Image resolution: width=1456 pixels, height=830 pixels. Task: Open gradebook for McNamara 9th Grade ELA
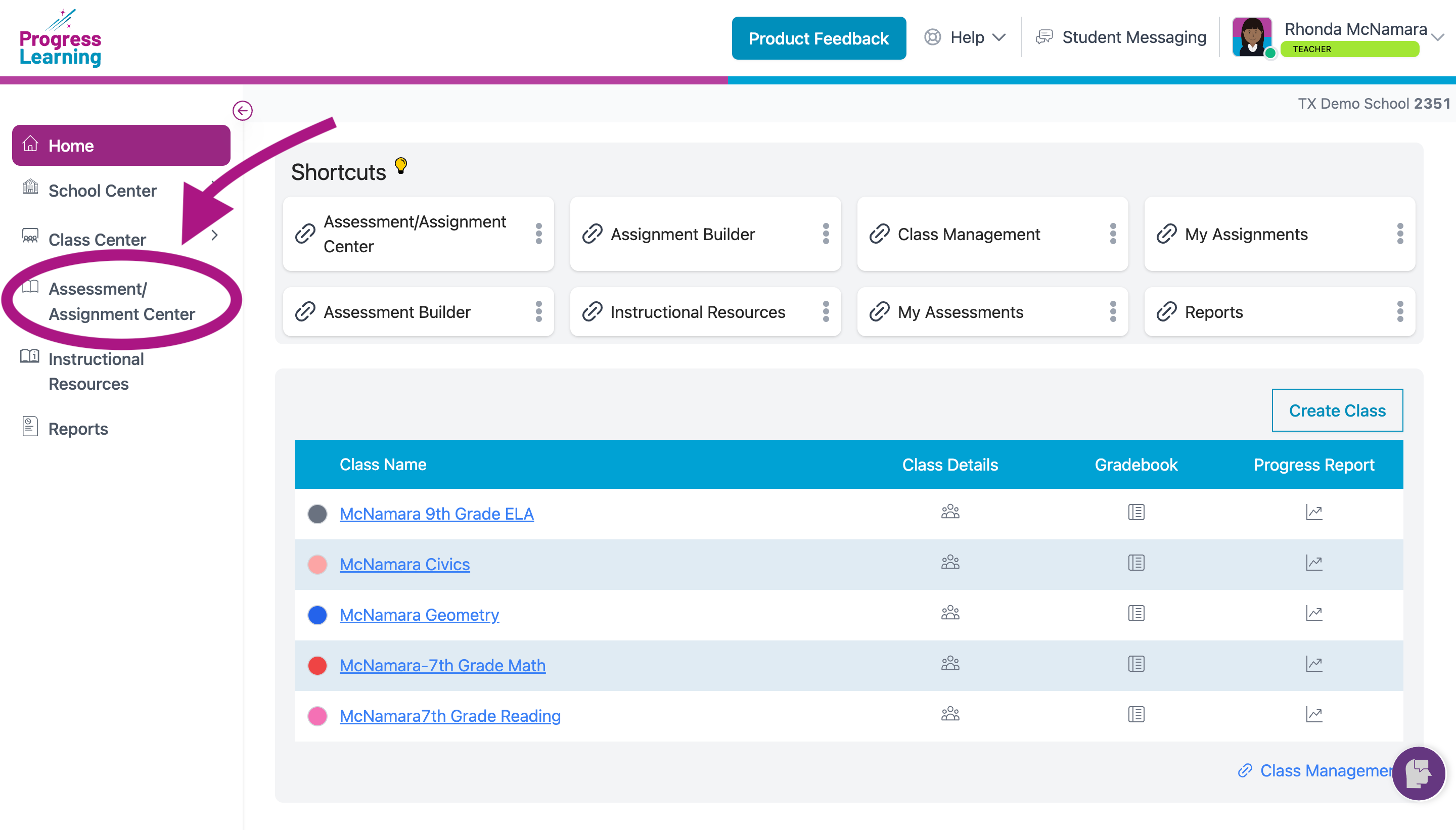pos(1135,512)
